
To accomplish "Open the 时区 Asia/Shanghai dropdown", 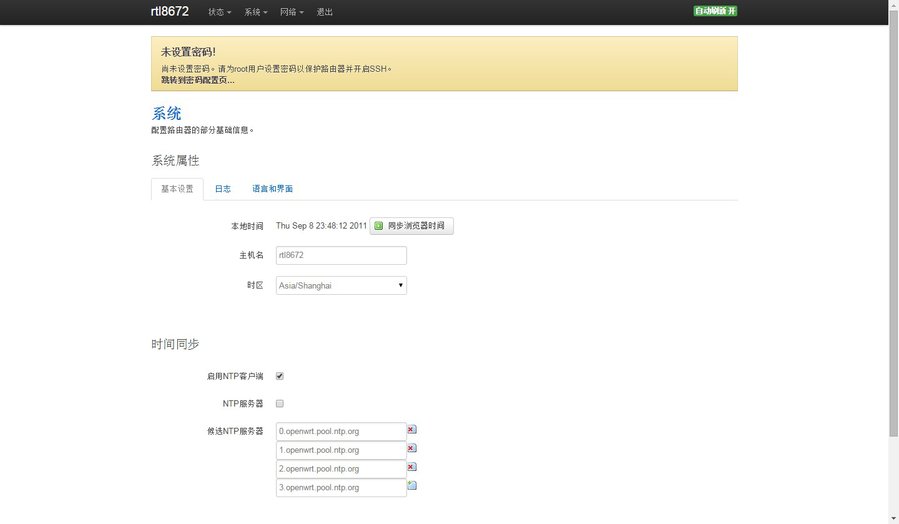I will pos(341,286).
